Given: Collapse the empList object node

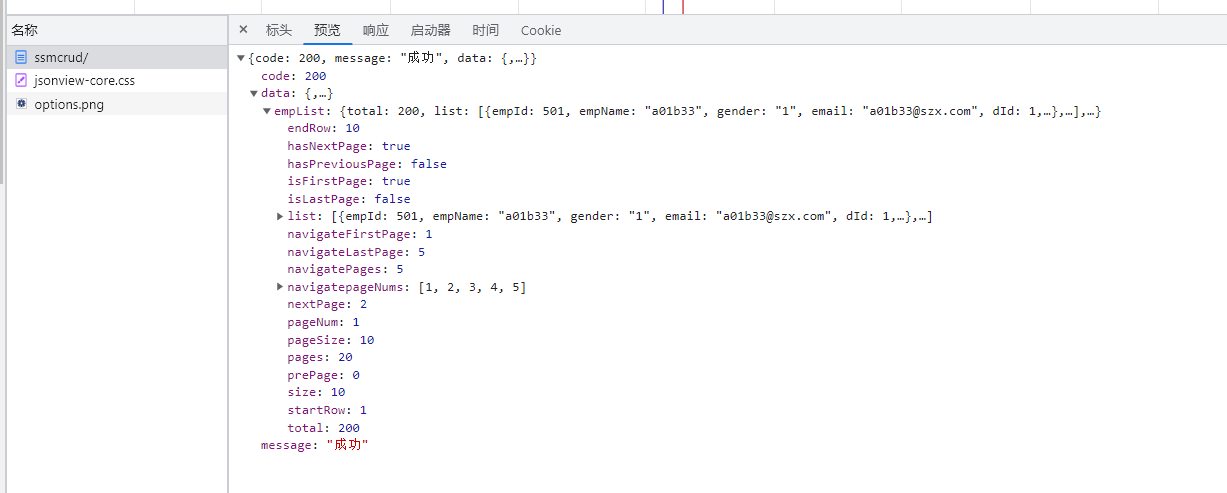Looking at the screenshot, I should coord(267,112).
